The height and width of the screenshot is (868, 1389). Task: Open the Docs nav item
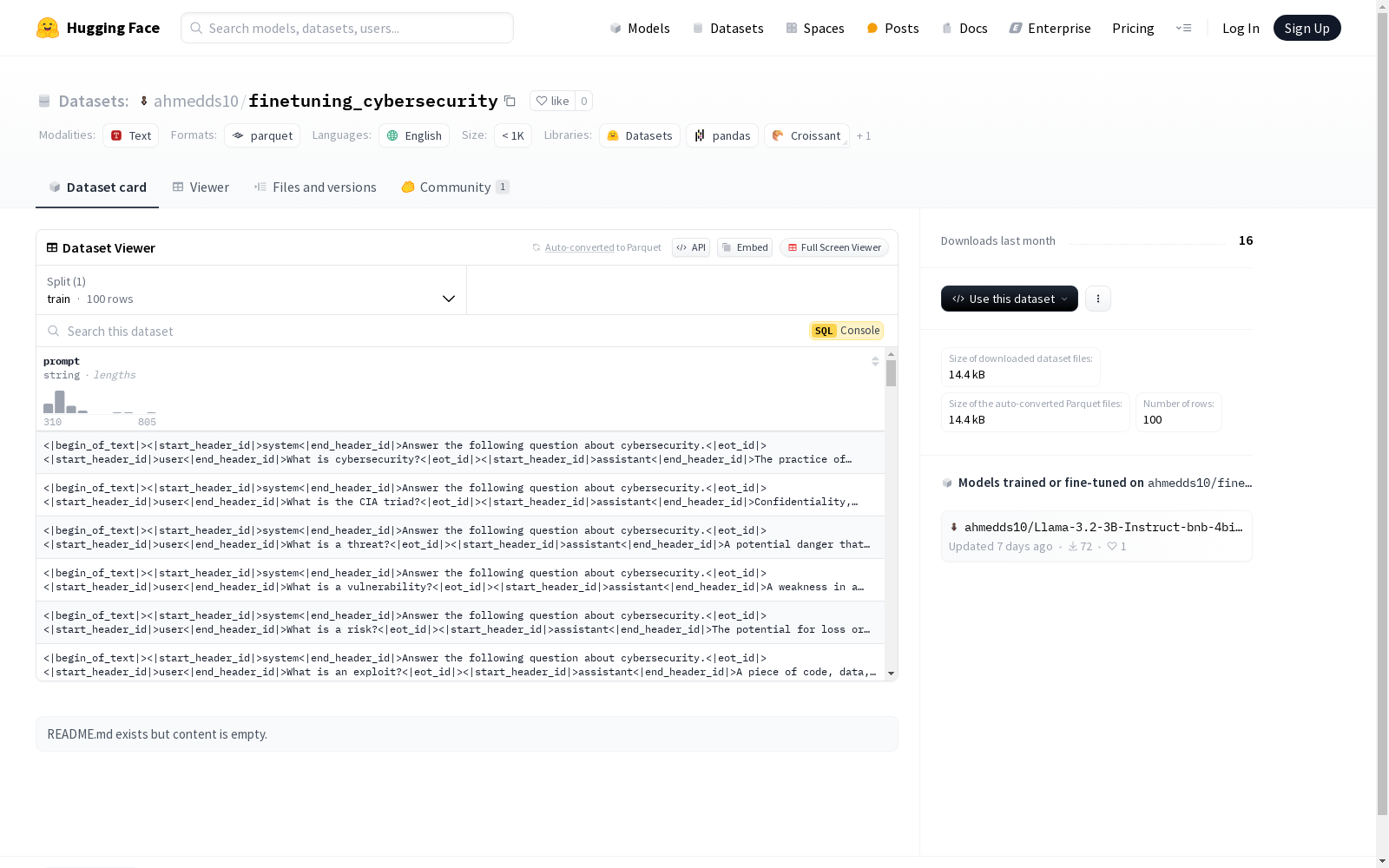click(x=964, y=28)
